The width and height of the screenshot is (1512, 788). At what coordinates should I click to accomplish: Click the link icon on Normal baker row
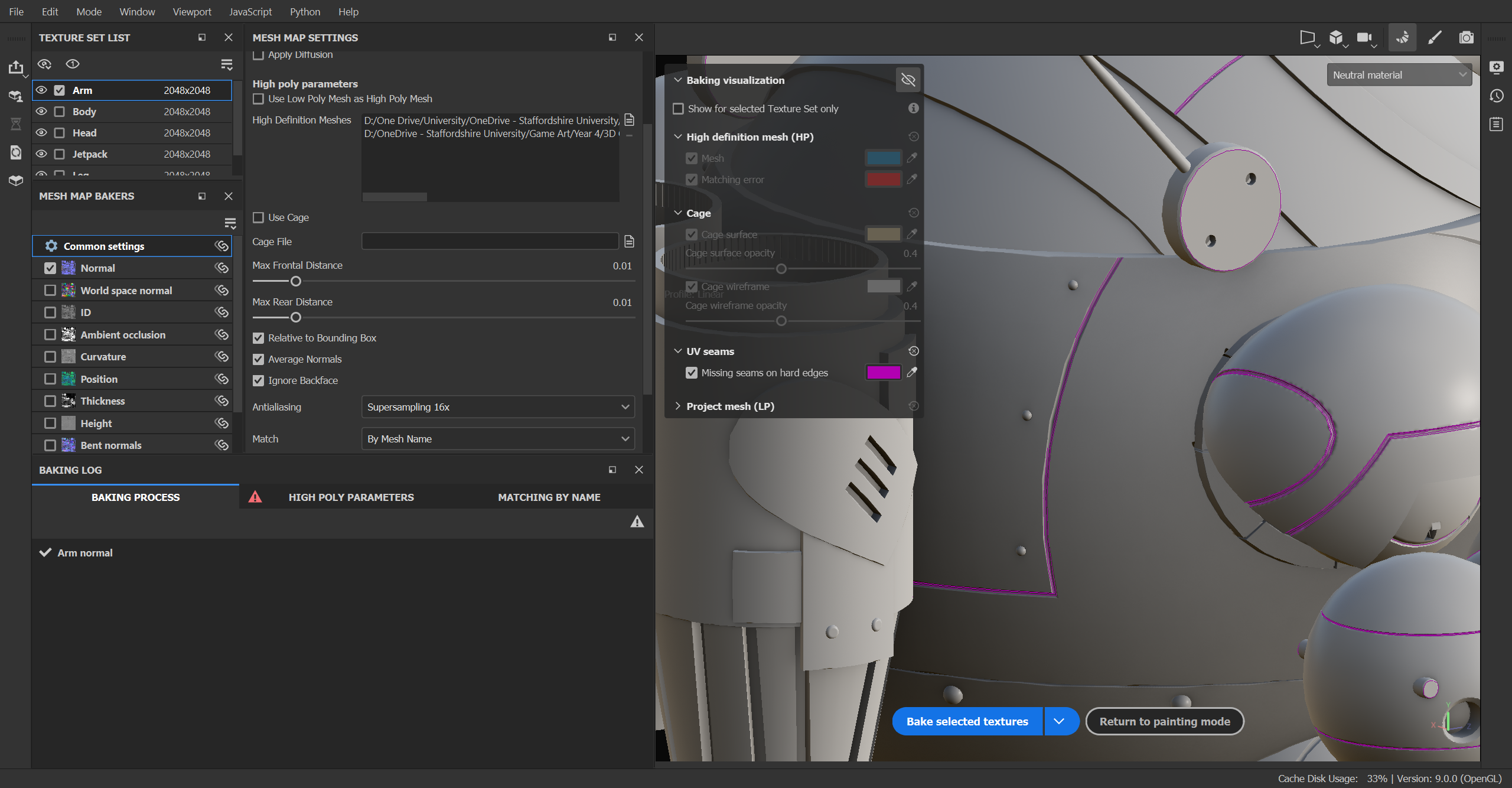[x=221, y=268]
